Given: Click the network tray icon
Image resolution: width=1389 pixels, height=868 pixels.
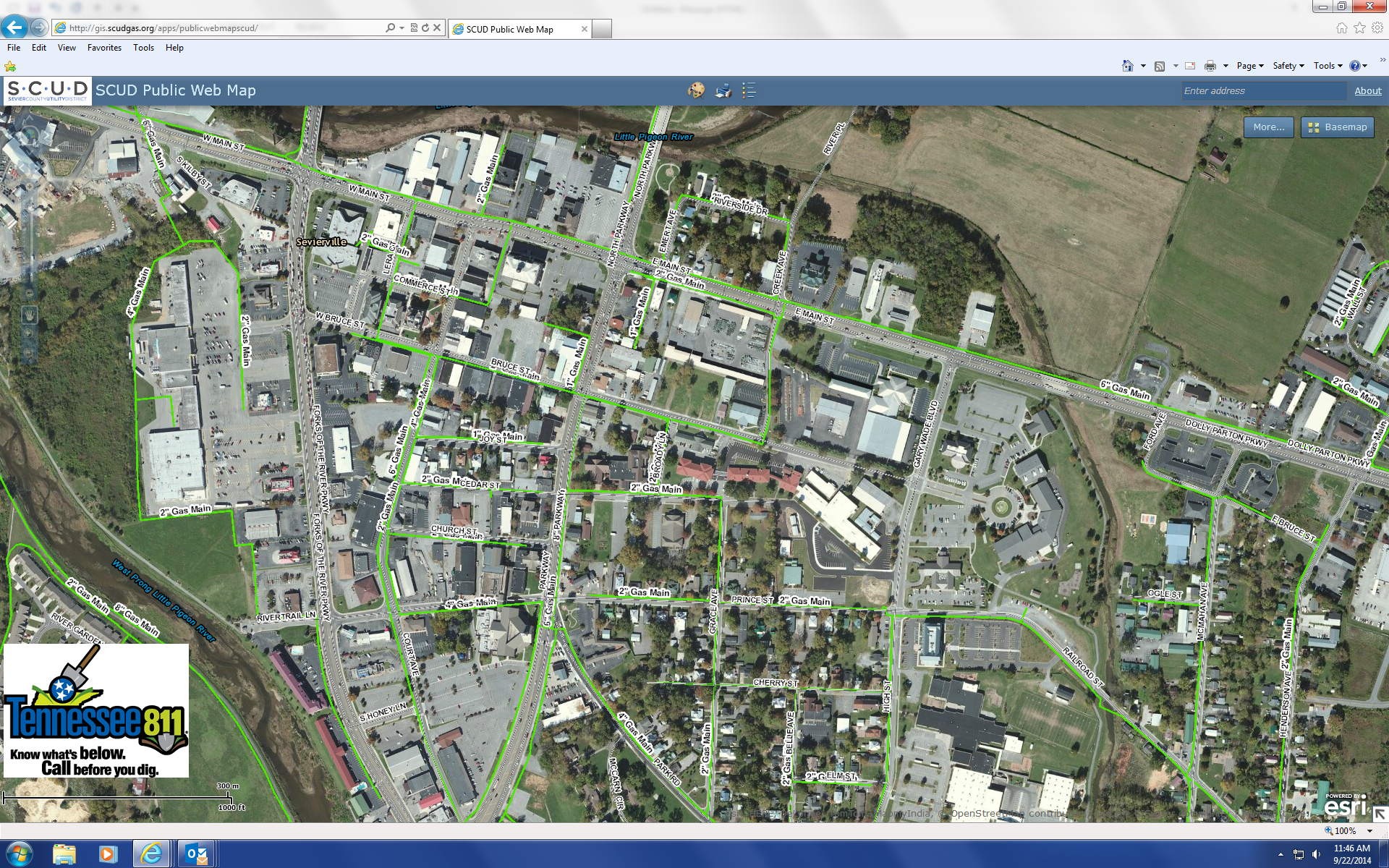Looking at the screenshot, I should (1299, 855).
